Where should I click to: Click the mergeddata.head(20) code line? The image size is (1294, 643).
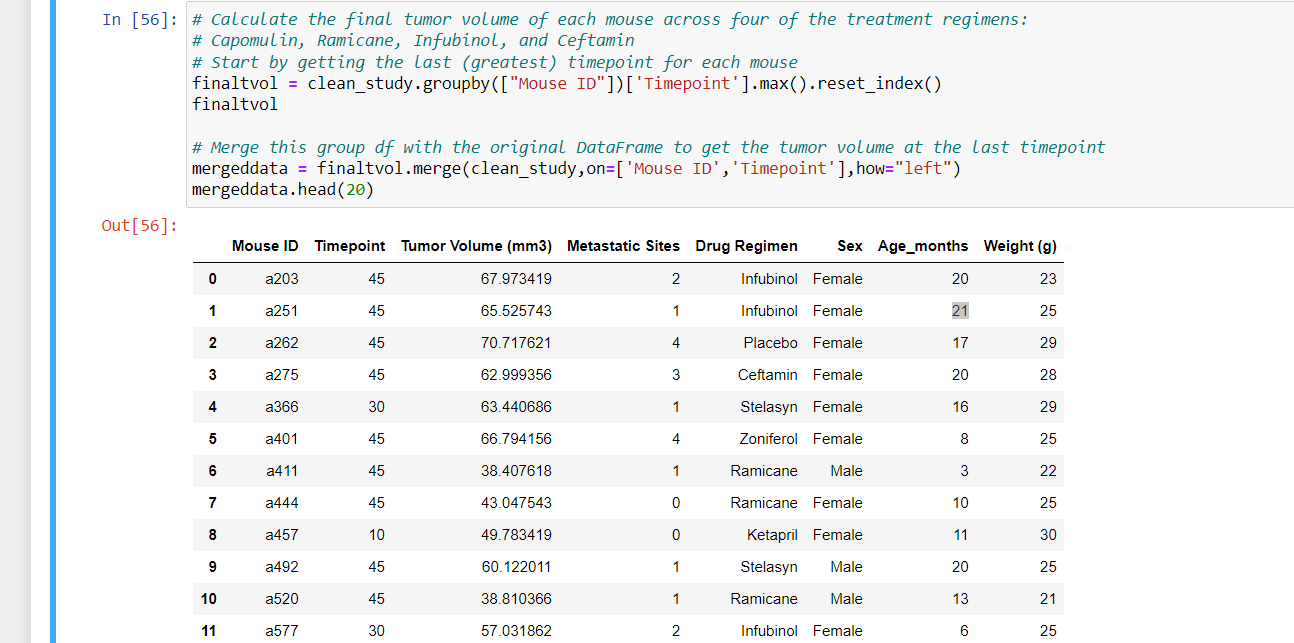(x=283, y=190)
